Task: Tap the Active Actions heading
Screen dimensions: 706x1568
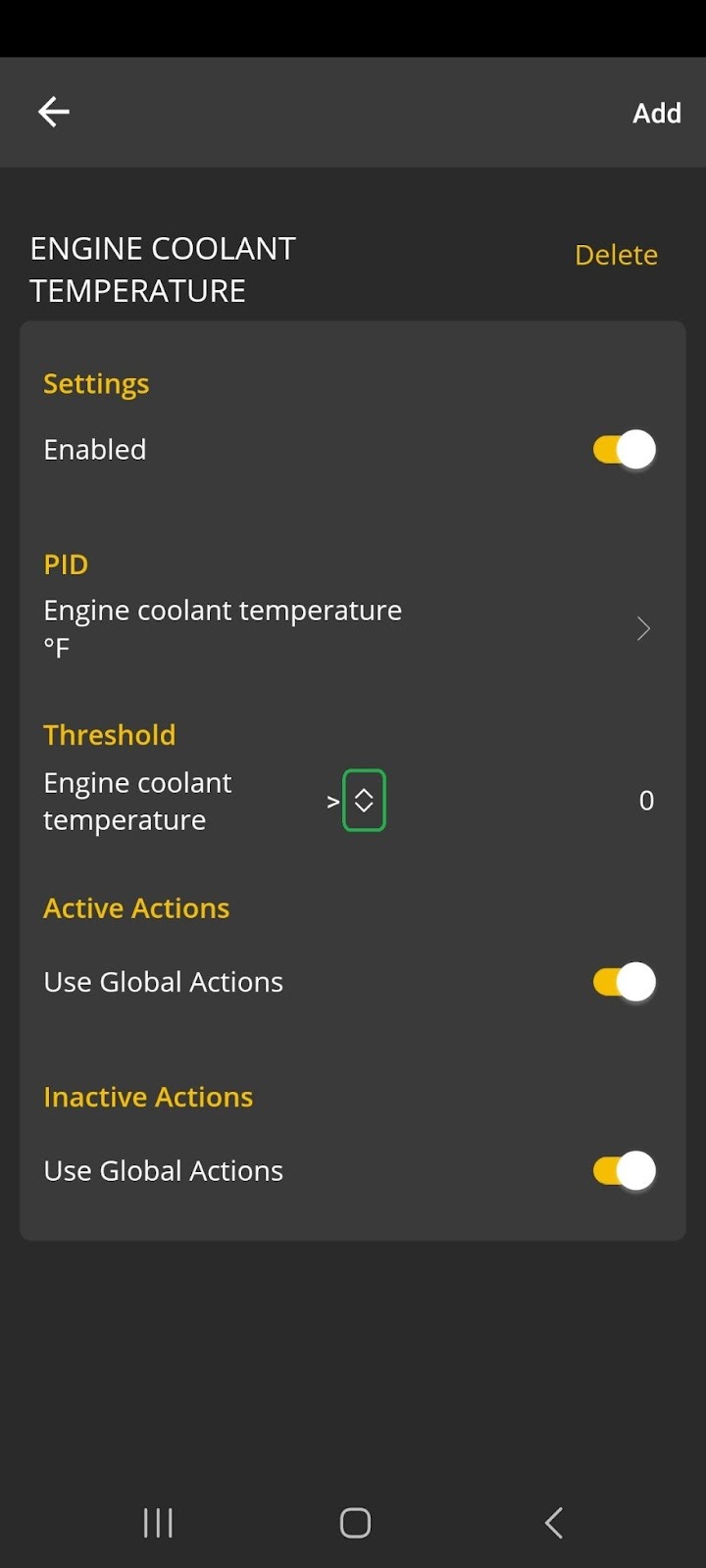Action: tap(136, 907)
